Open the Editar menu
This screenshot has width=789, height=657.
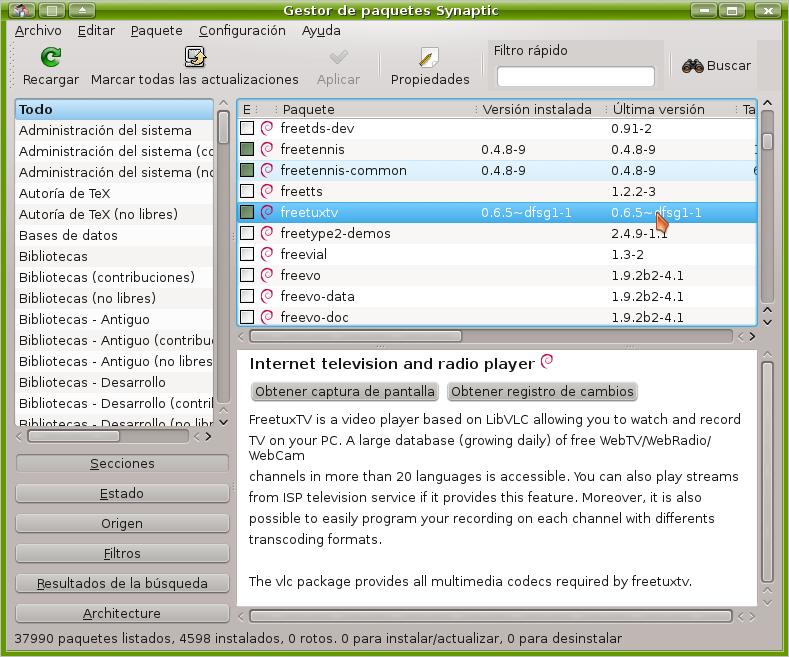pos(96,31)
